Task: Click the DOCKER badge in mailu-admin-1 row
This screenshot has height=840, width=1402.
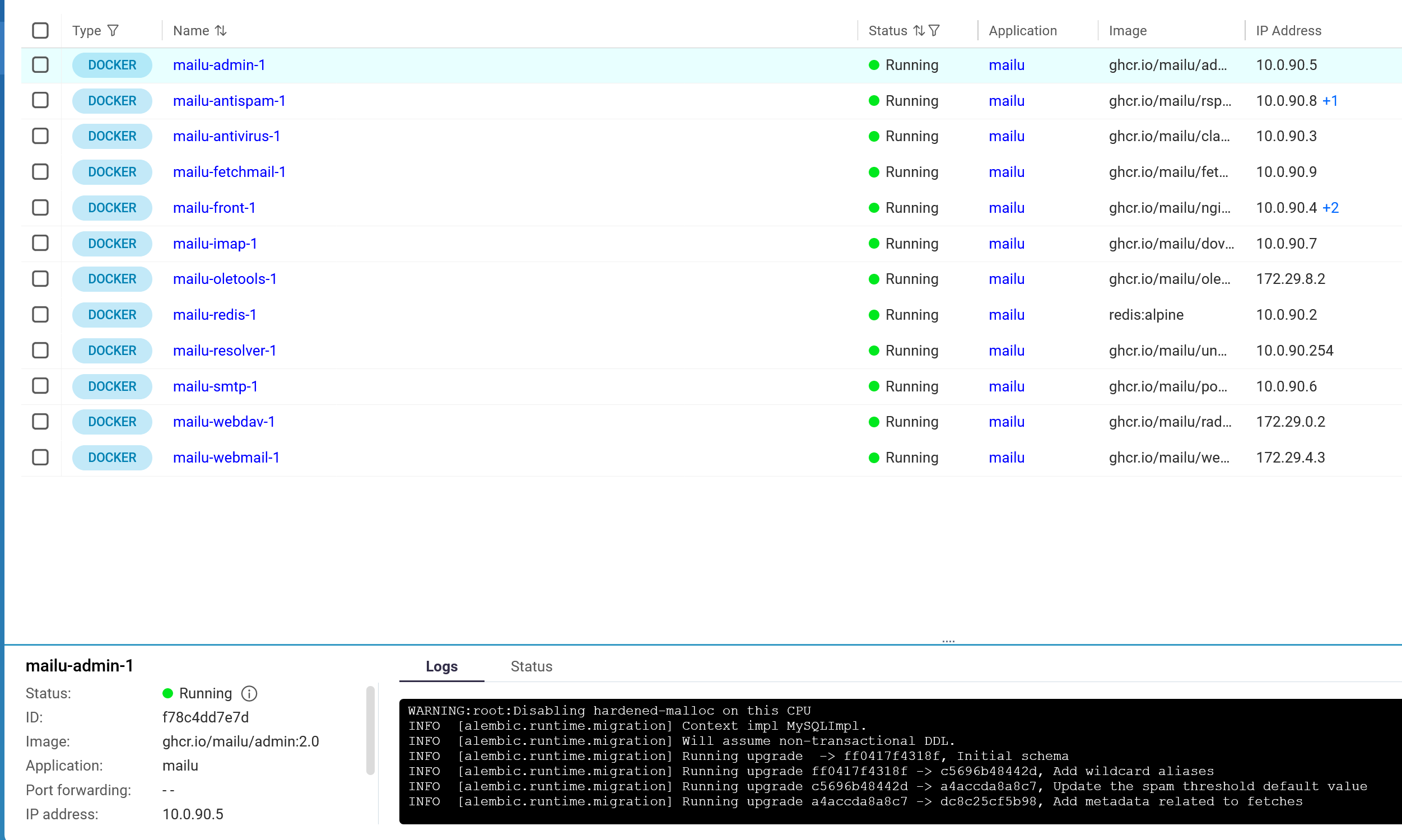Action: pos(112,65)
